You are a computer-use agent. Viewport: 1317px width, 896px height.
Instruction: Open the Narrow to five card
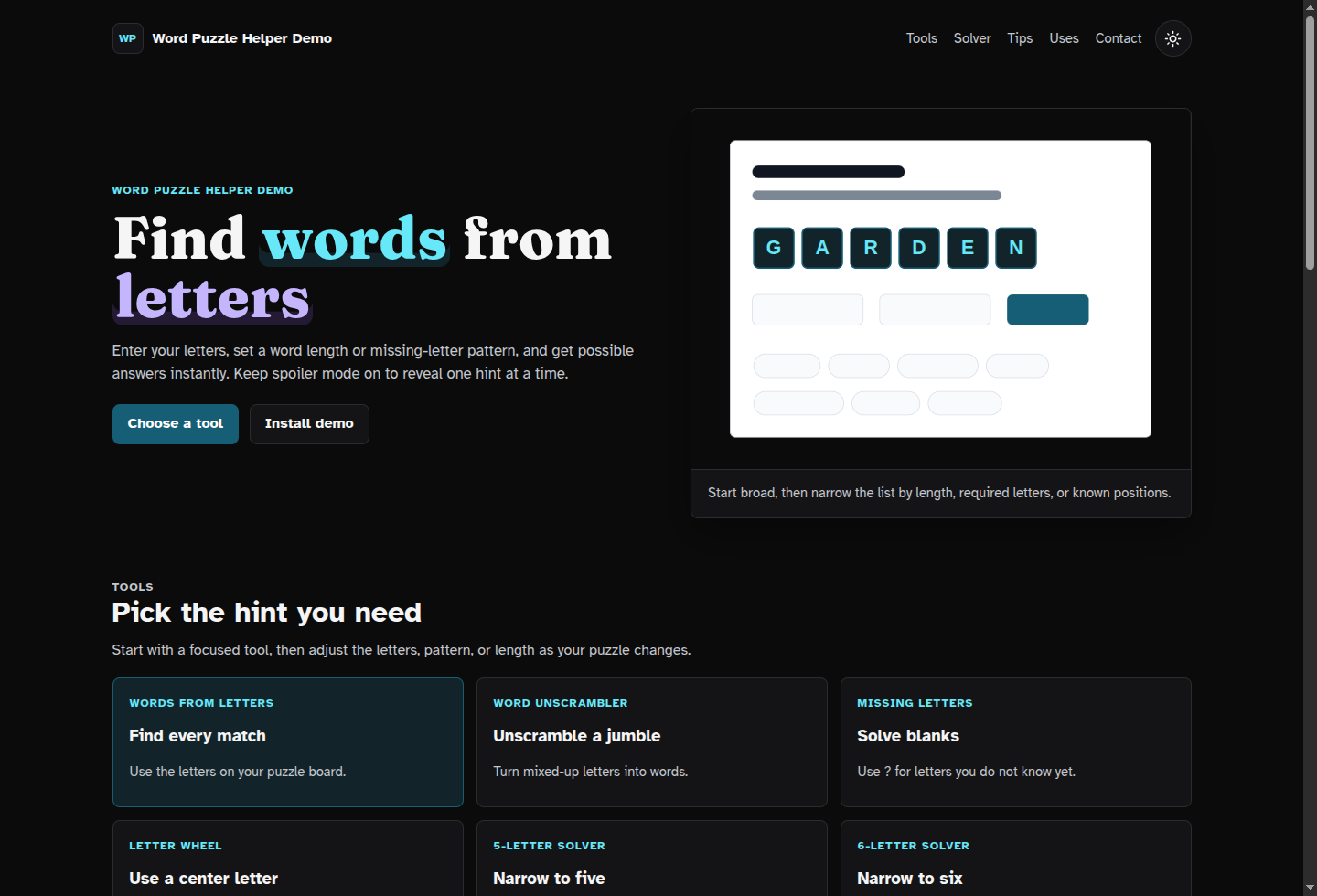point(652,858)
